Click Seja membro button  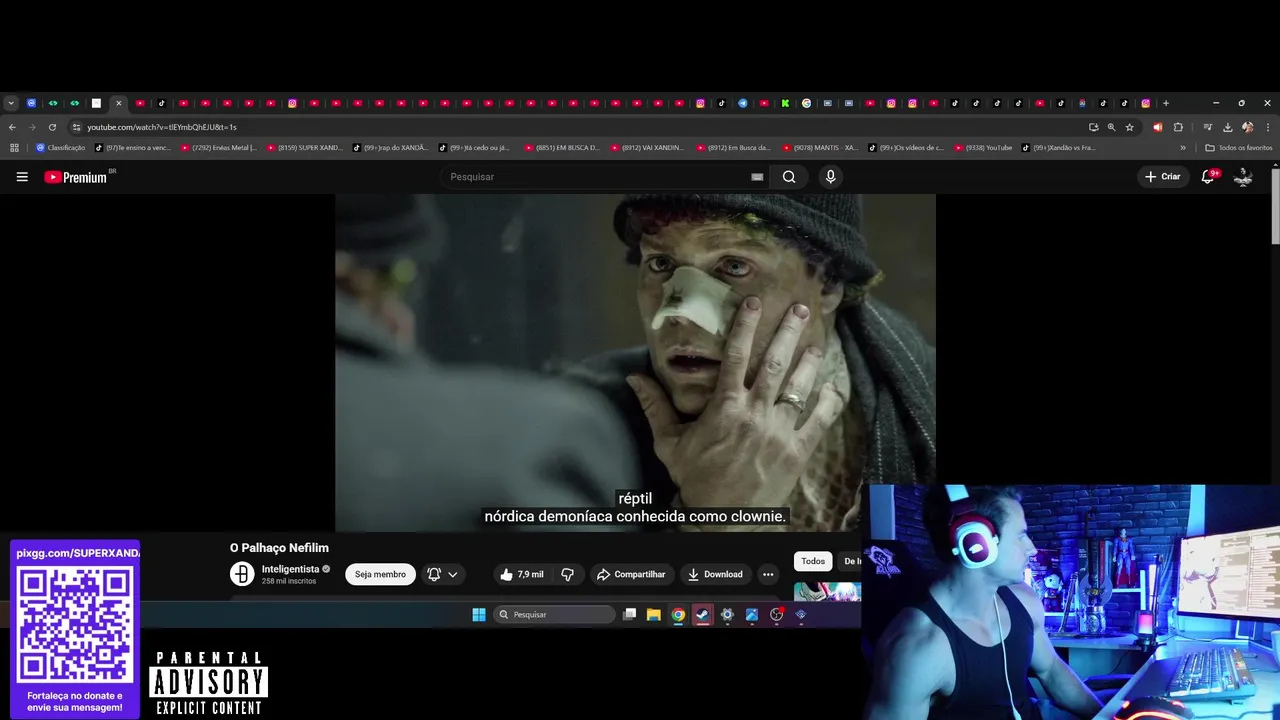point(380,574)
